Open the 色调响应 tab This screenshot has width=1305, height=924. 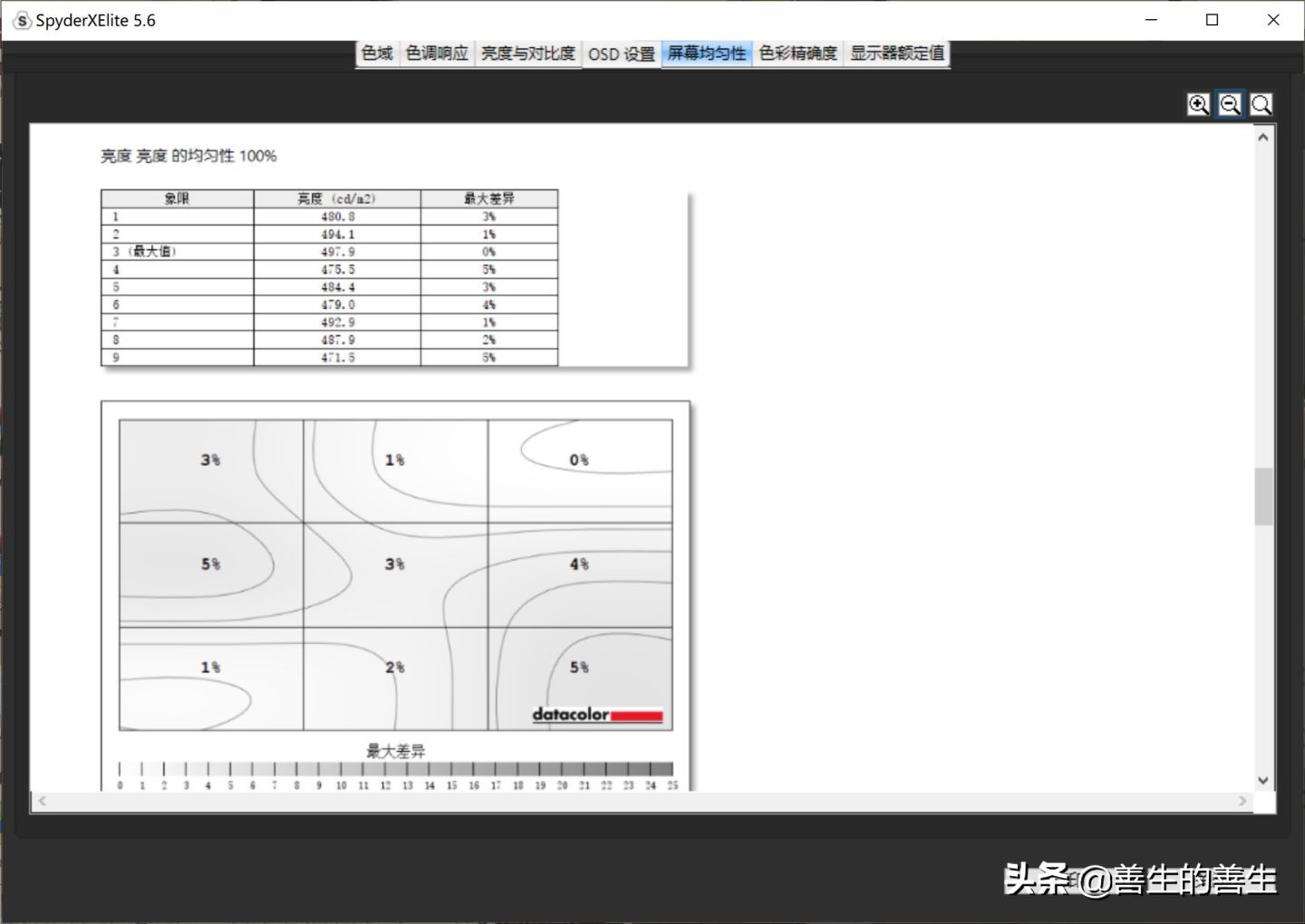click(437, 53)
